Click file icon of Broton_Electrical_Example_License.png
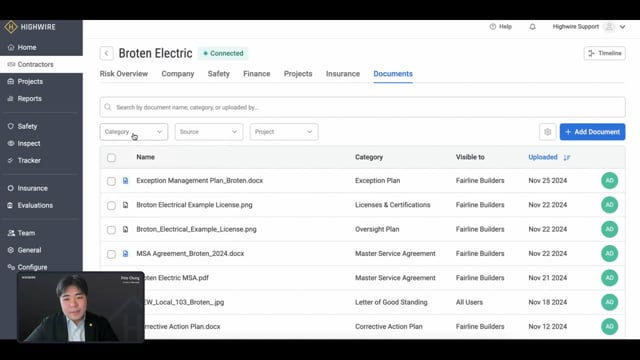The width and height of the screenshot is (640, 360). tap(126, 229)
